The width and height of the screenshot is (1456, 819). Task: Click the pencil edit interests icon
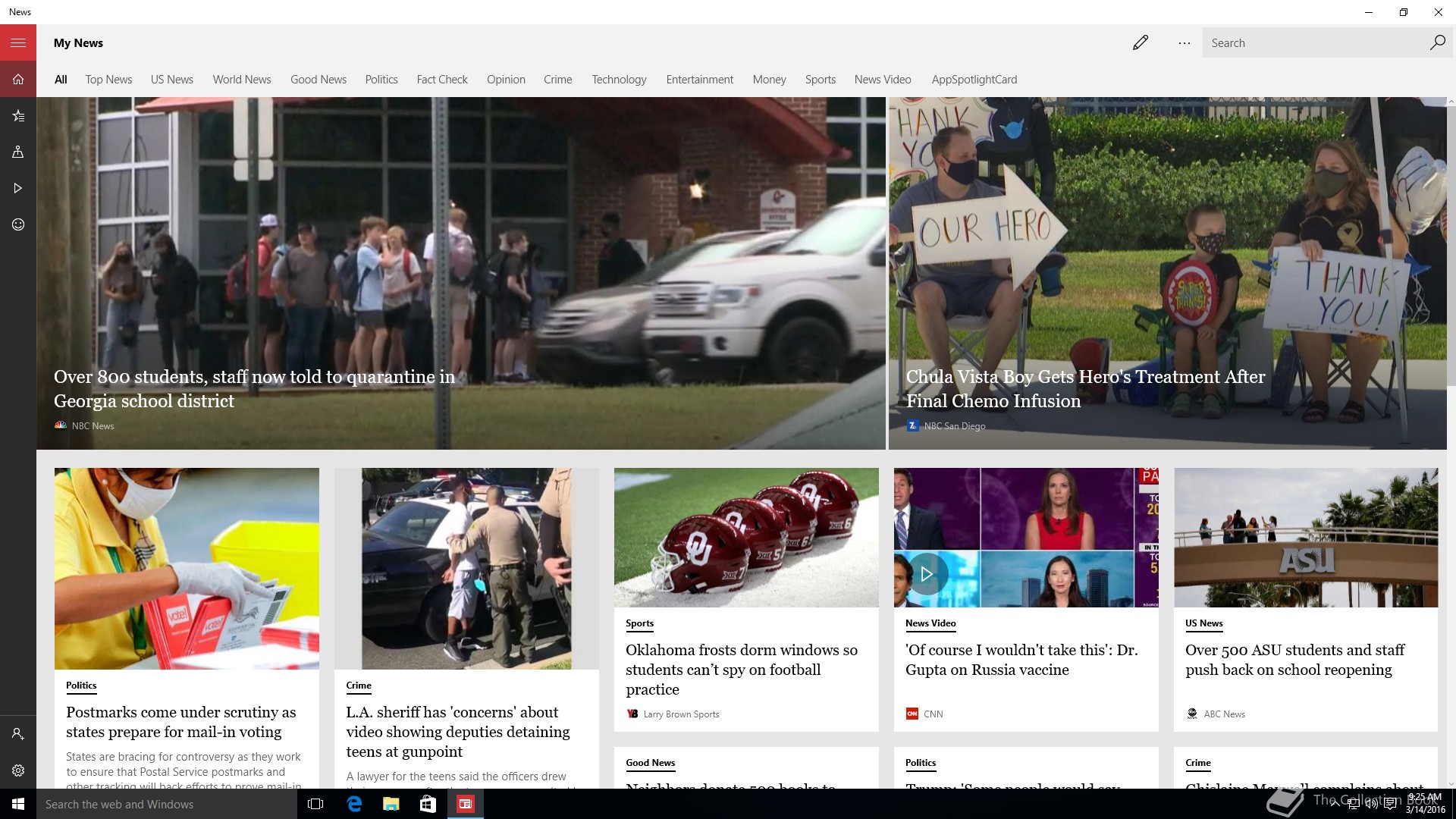[1140, 42]
